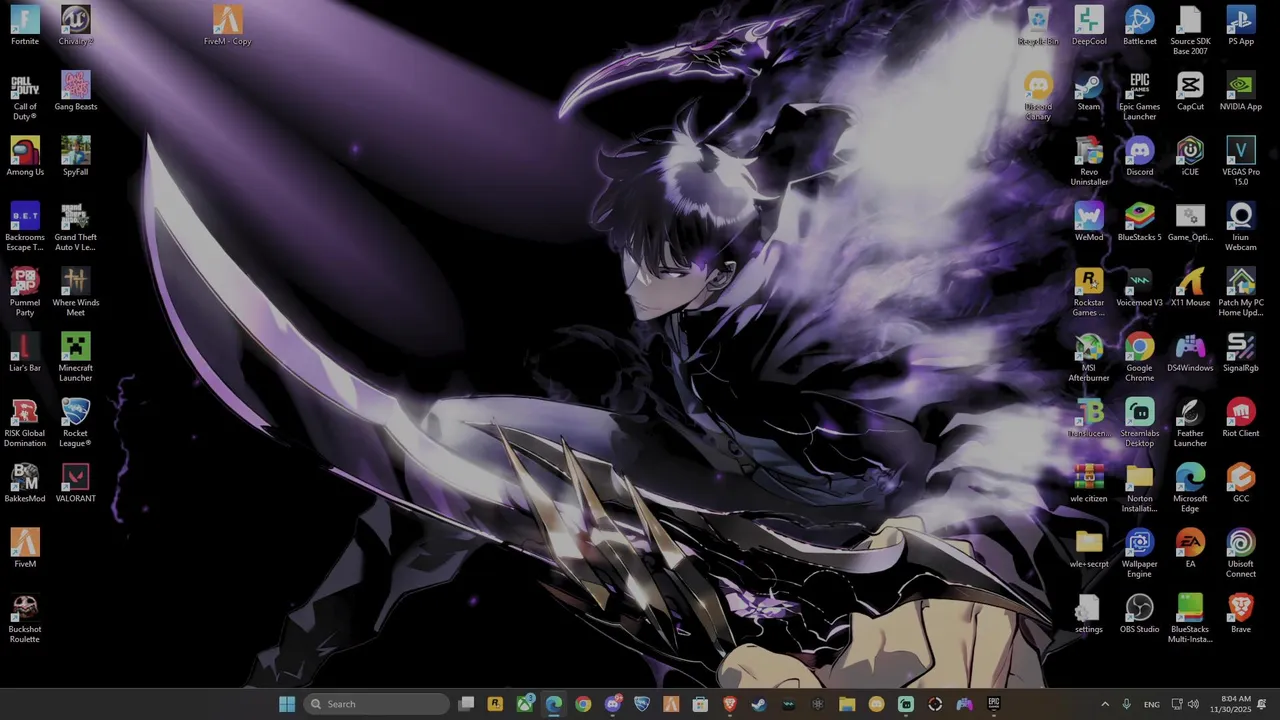Image resolution: width=1280 pixels, height=720 pixels.
Task: Select the FiveM - Copy desktop icon
Action: [x=227, y=26]
